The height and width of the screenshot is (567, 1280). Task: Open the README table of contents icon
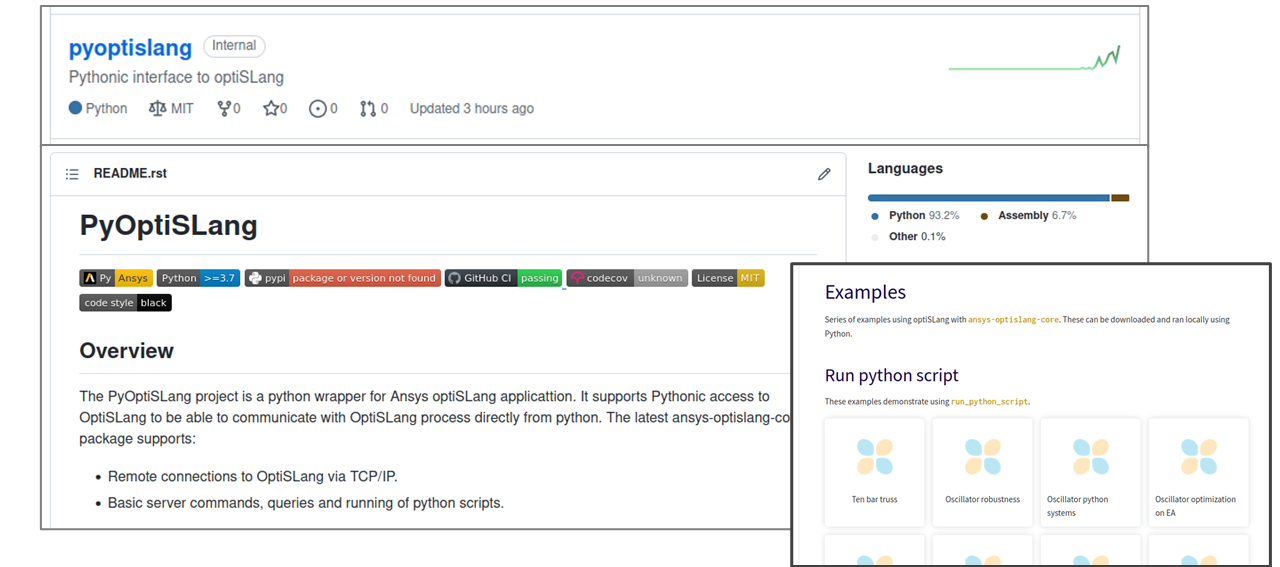pyautogui.click(x=72, y=174)
